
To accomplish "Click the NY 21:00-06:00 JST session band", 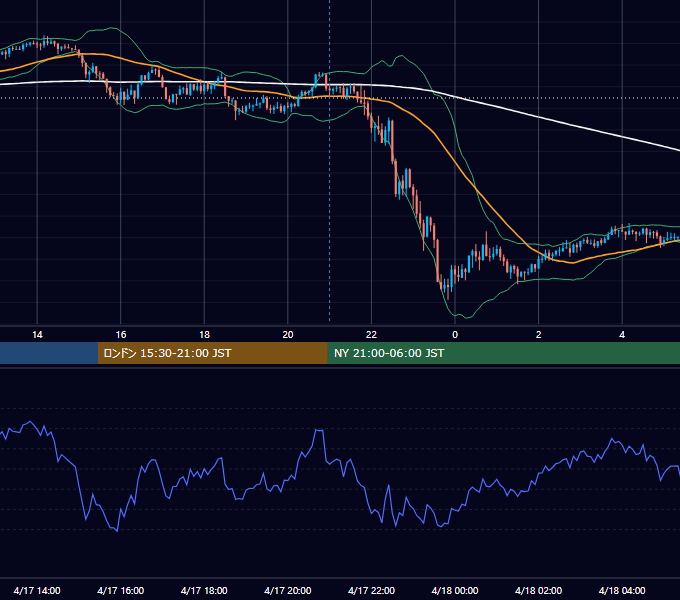I will (503, 353).
